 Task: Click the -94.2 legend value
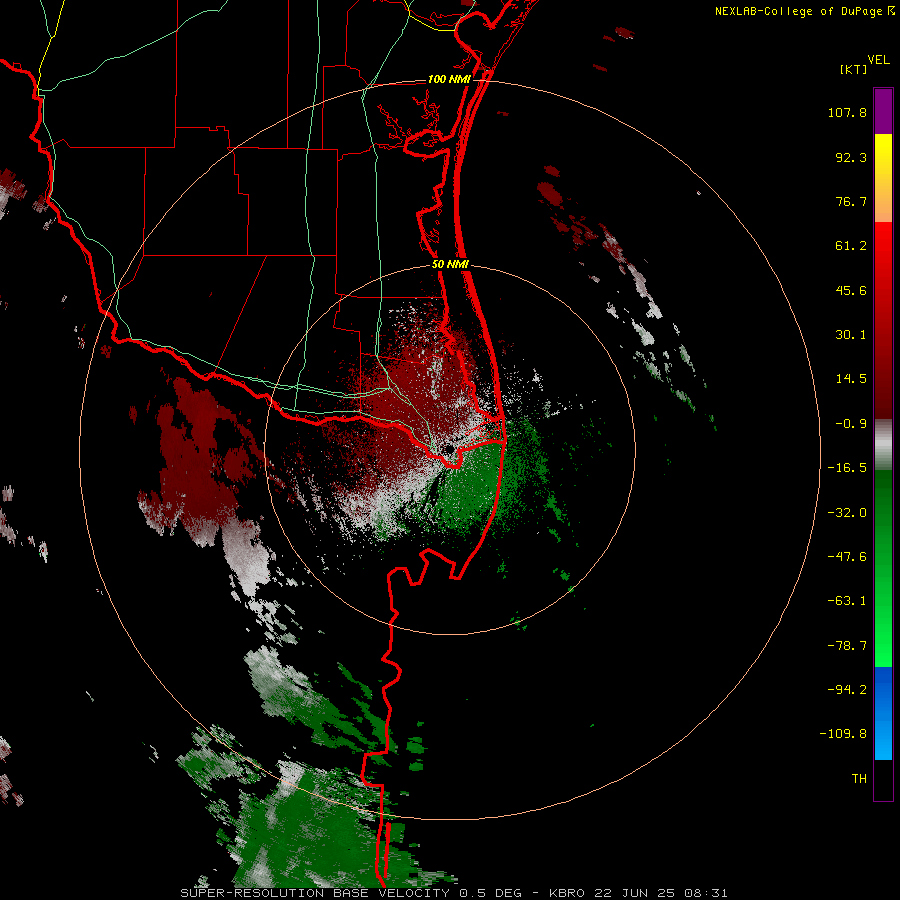(x=847, y=690)
